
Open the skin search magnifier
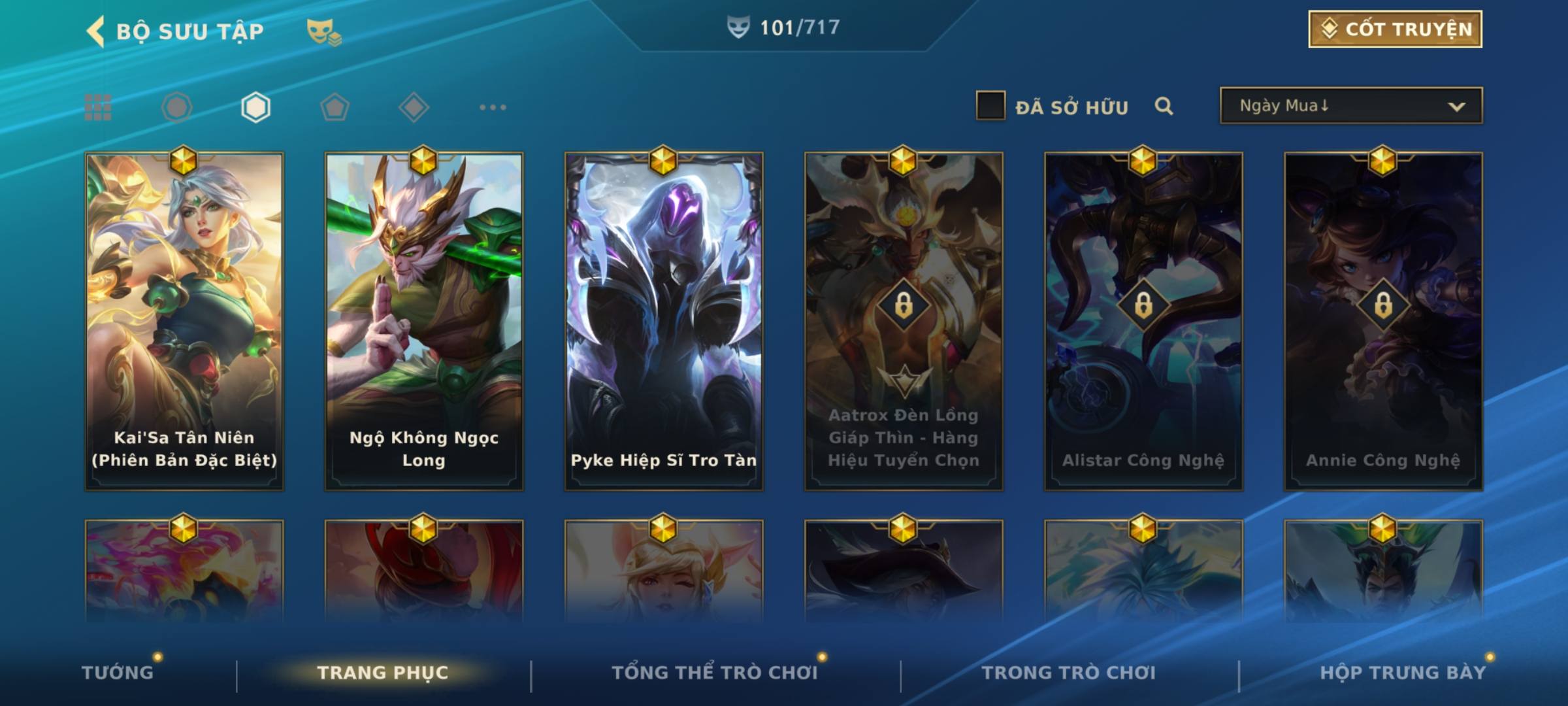click(1164, 106)
